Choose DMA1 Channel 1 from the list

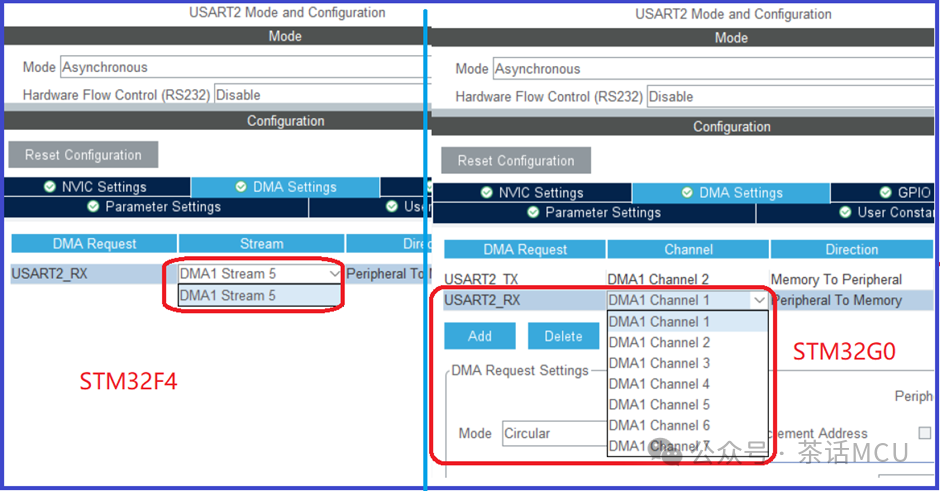688,322
